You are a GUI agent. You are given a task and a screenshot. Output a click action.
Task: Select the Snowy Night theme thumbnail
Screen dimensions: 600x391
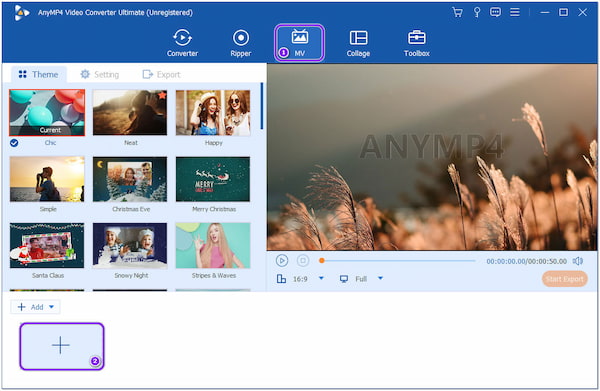130,245
